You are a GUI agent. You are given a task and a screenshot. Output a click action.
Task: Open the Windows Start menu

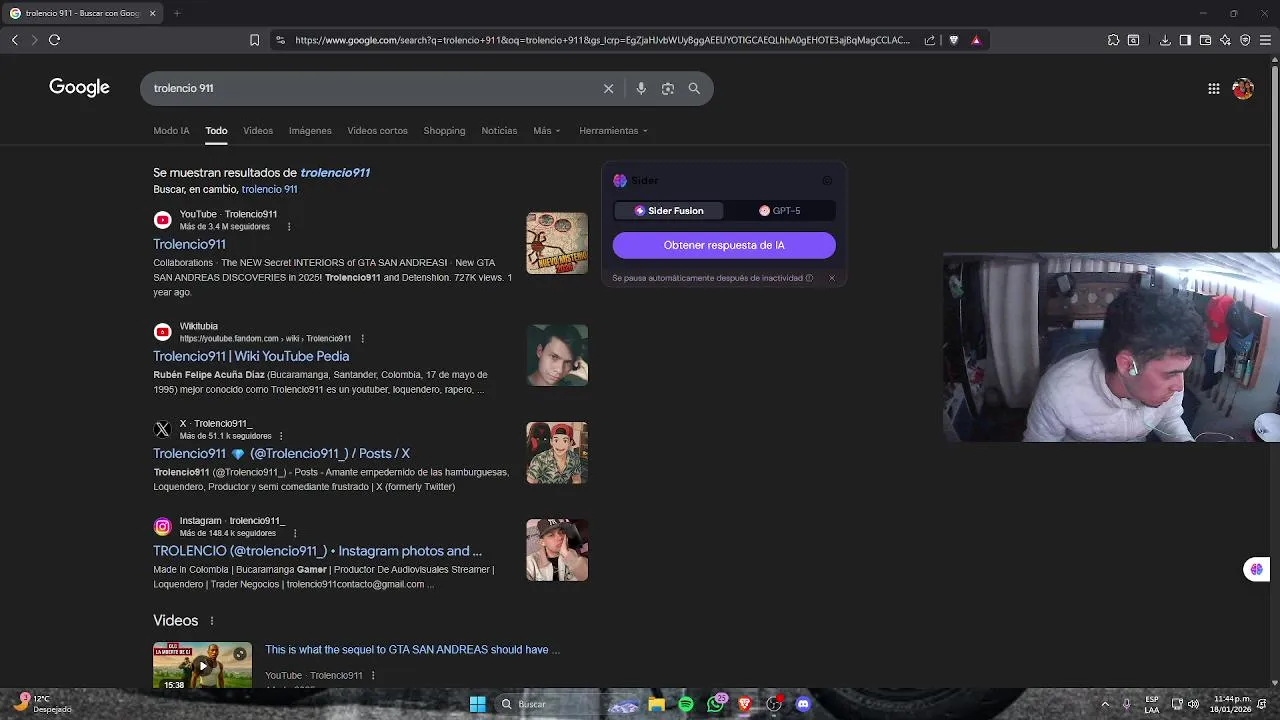point(478,704)
